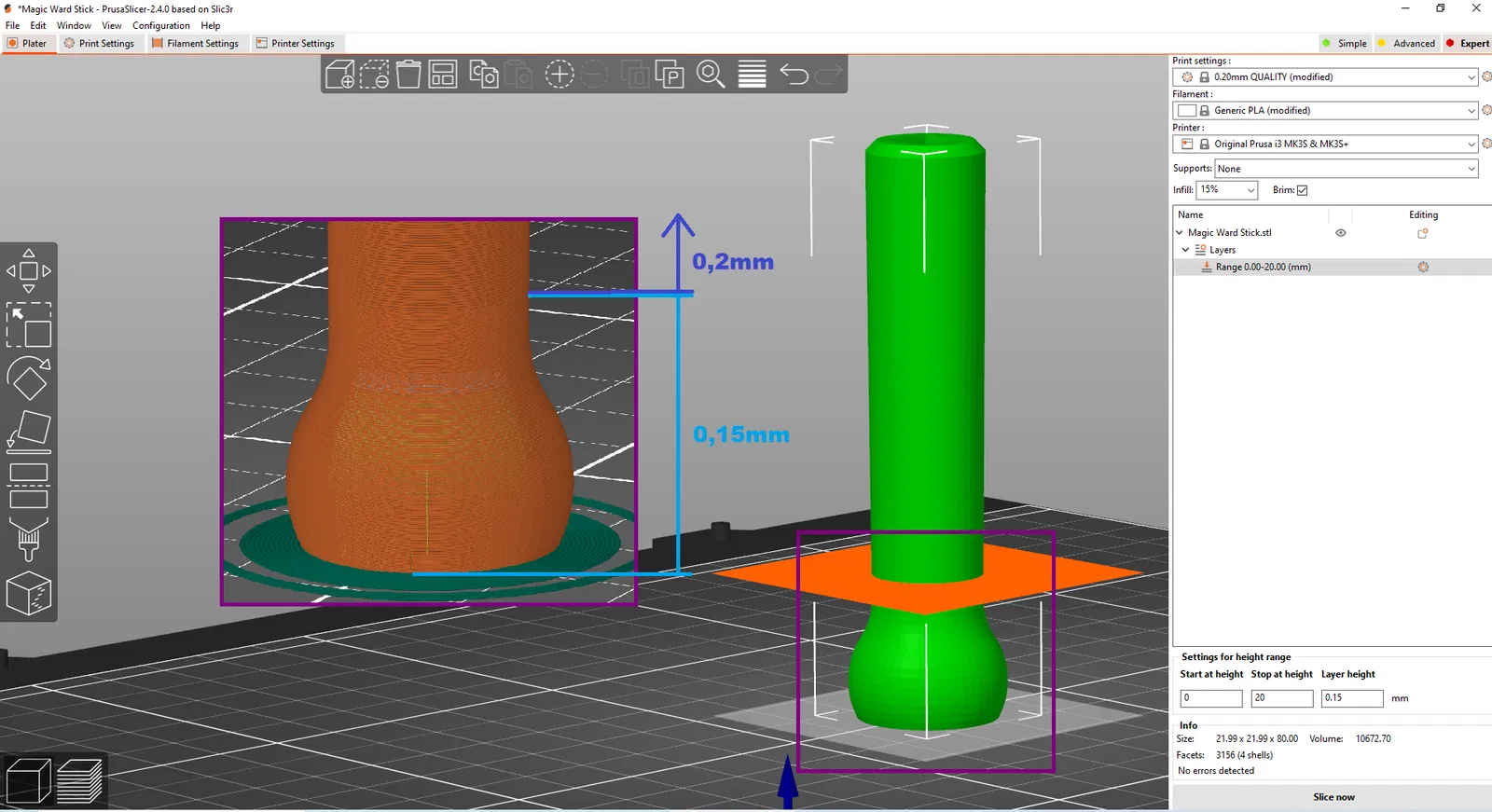This screenshot has width=1492, height=812.
Task: Open the Print settings preset dropdown
Action: 1325,77
